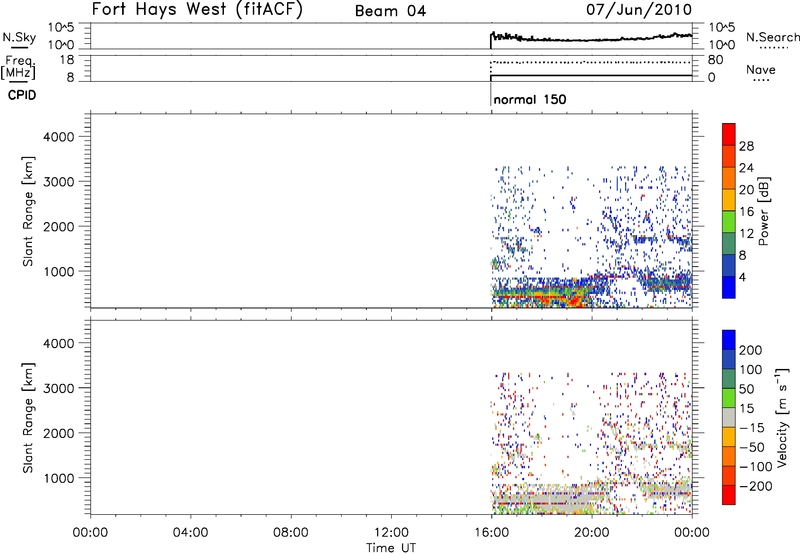The height and width of the screenshot is (554, 800).
Task: Click velocity colorbar segment between 100 and 200
Action: click(729, 359)
